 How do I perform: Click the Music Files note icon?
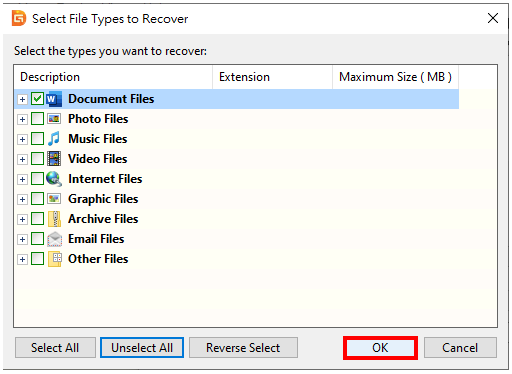pyautogui.click(x=54, y=139)
